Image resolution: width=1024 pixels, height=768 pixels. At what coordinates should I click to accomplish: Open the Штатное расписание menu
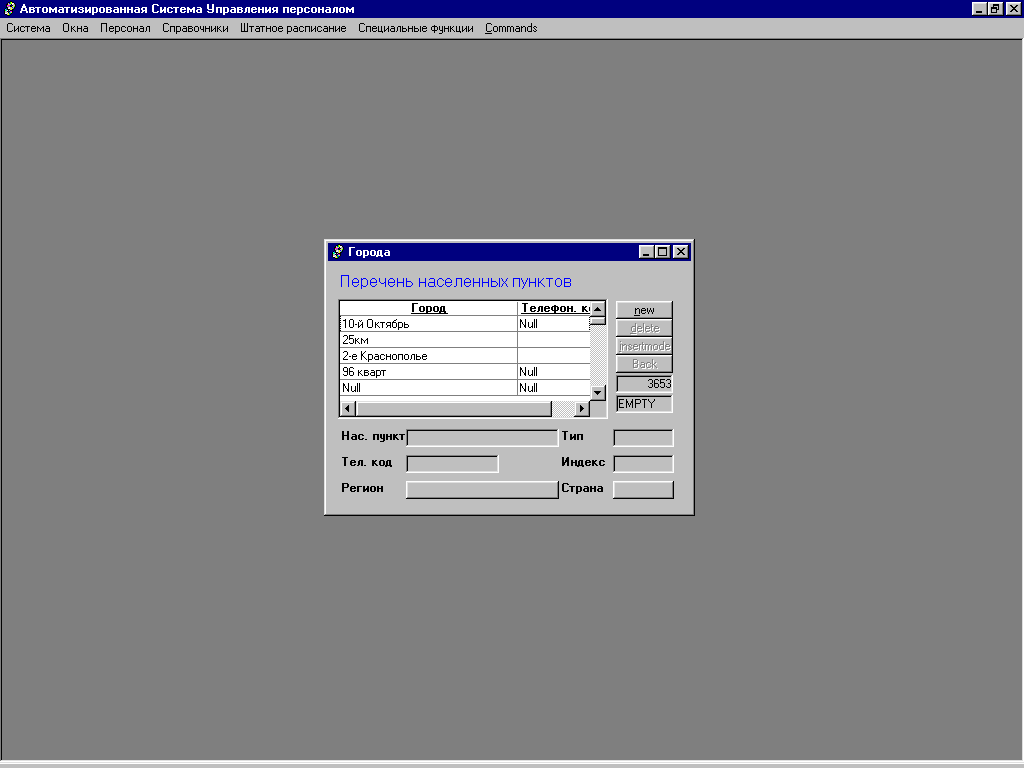pyautogui.click(x=293, y=28)
